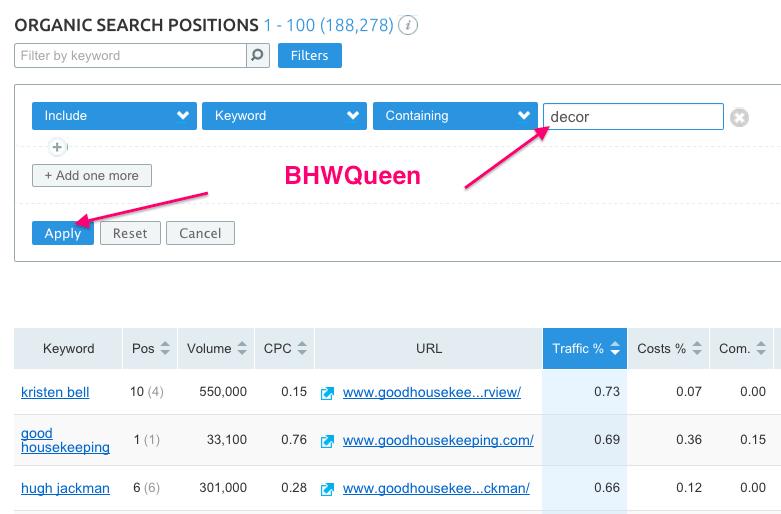Click the magnifier search icon
Image resolution: width=781 pixels, height=514 pixels.
(x=258, y=55)
